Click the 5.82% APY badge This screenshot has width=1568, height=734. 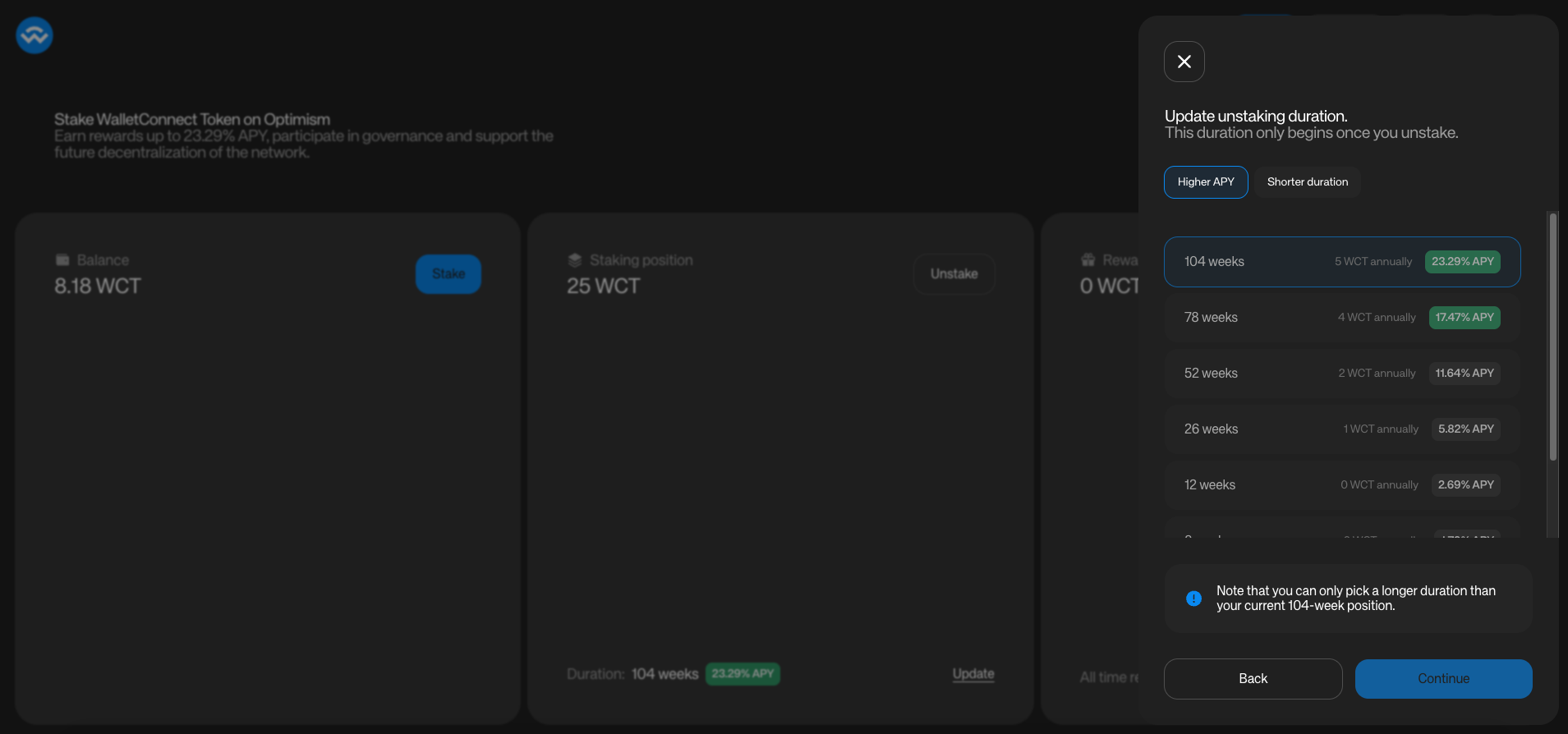coord(1466,429)
